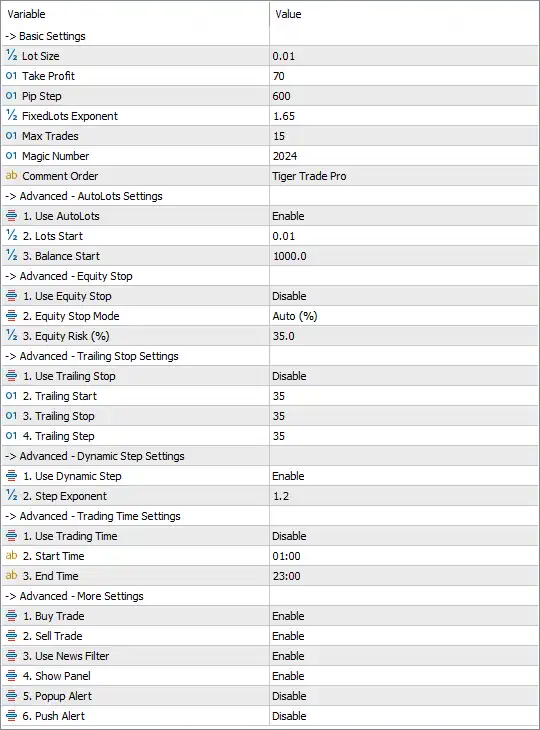Open the Equity Stop Mode Auto (%) dropdown
This screenshot has height=730, width=540.
(x=404, y=316)
